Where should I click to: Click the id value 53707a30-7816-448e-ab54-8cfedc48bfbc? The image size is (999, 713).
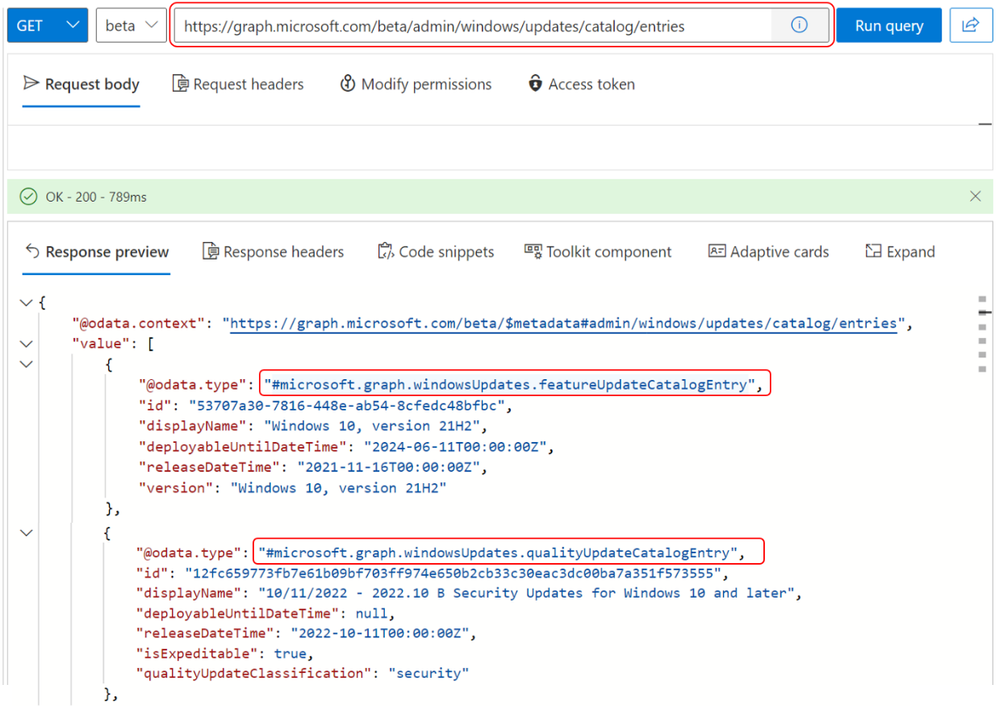point(347,405)
